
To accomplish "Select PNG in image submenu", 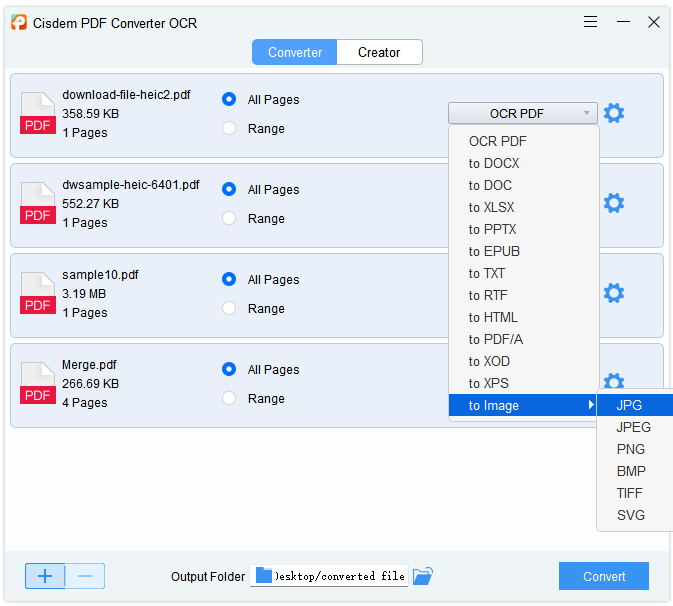I will (635, 449).
